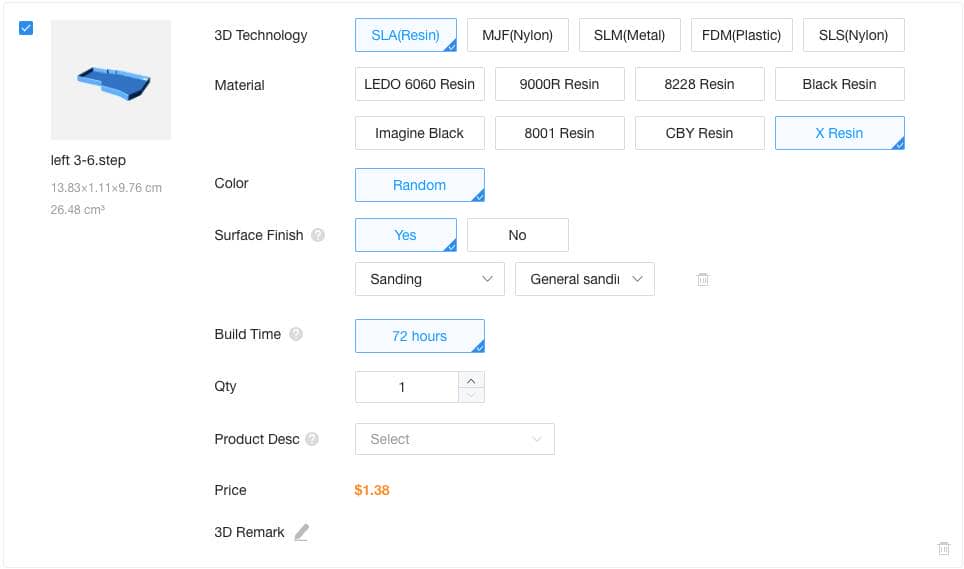964x569 pixels.
Task: Open the General sanding dropdown
Action: [584, 279]
